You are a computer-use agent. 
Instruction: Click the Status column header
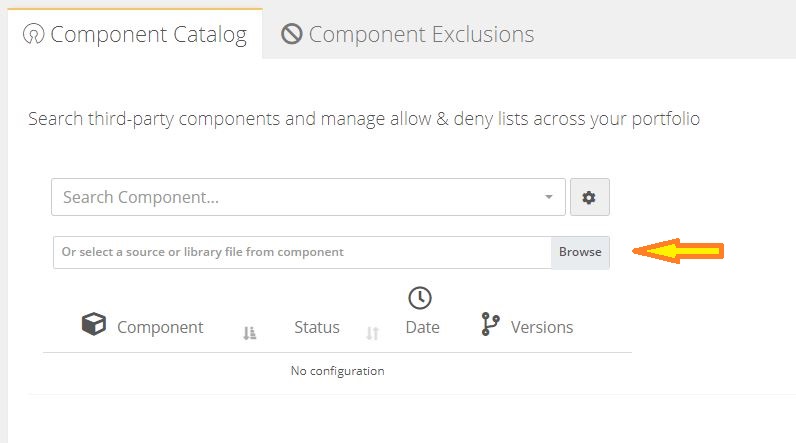click(317, 327)
